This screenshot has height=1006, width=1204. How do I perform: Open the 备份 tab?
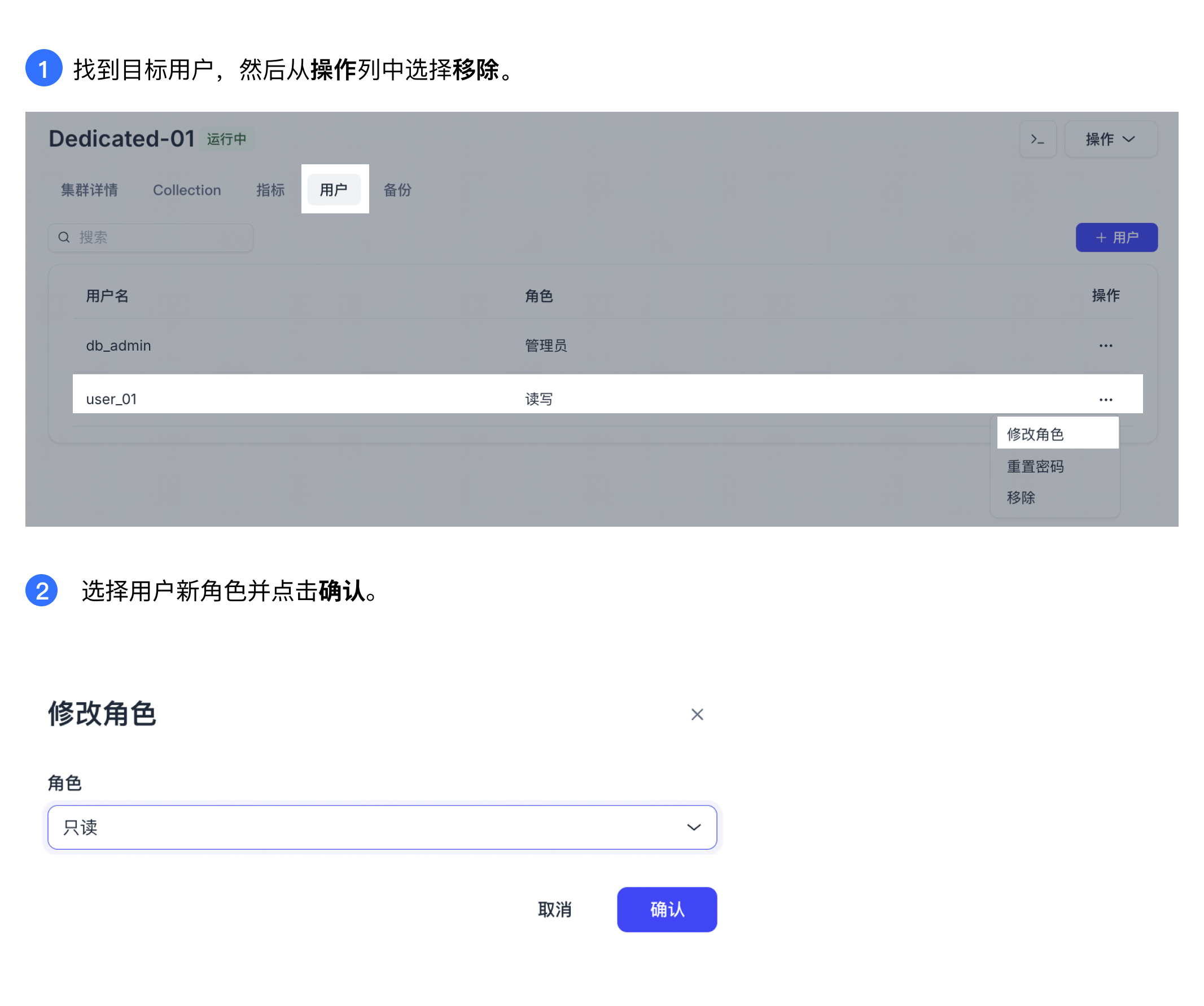[x=397, y=190]
